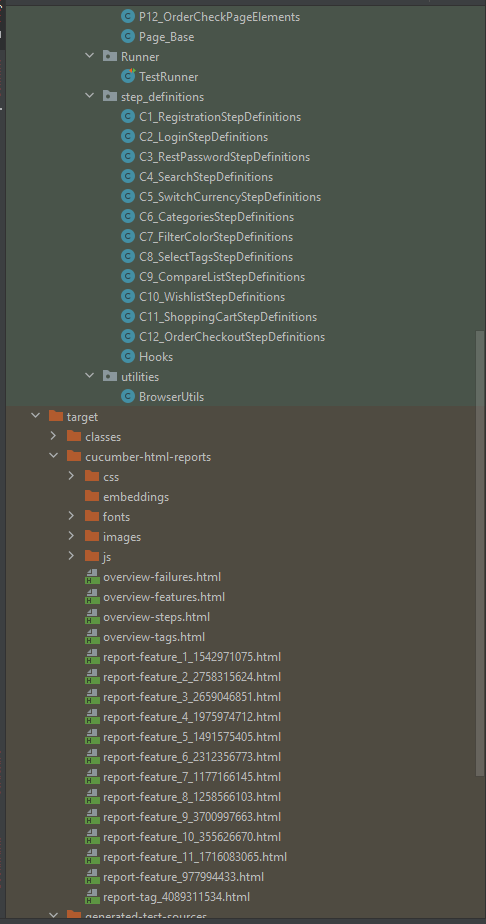This screenshot has height=924, width=486.
Task: Select report-feature_5_1491575405.html
Action: pyautogui.click(x=192, y=737)
